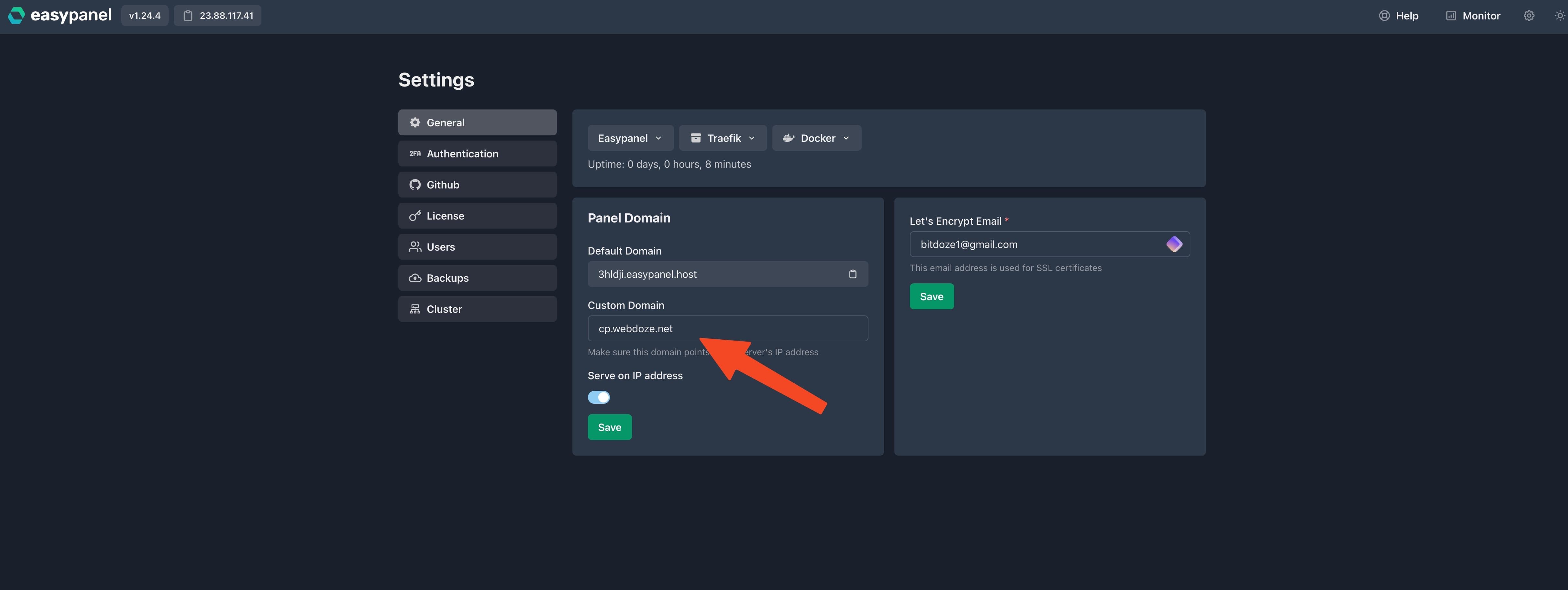
Task: Copy the default domain with clipboard icon
Action: coord(853,274)
